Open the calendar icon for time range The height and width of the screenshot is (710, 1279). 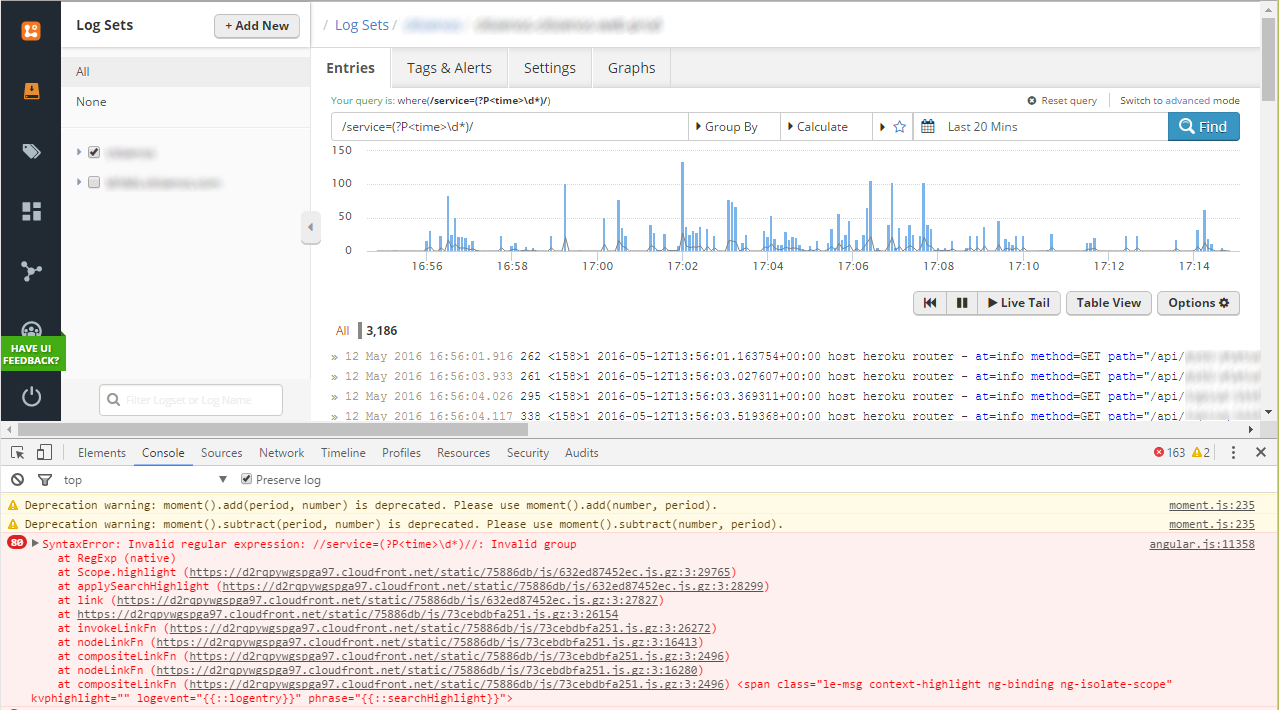pyautogui.click(x=927, y=127)
